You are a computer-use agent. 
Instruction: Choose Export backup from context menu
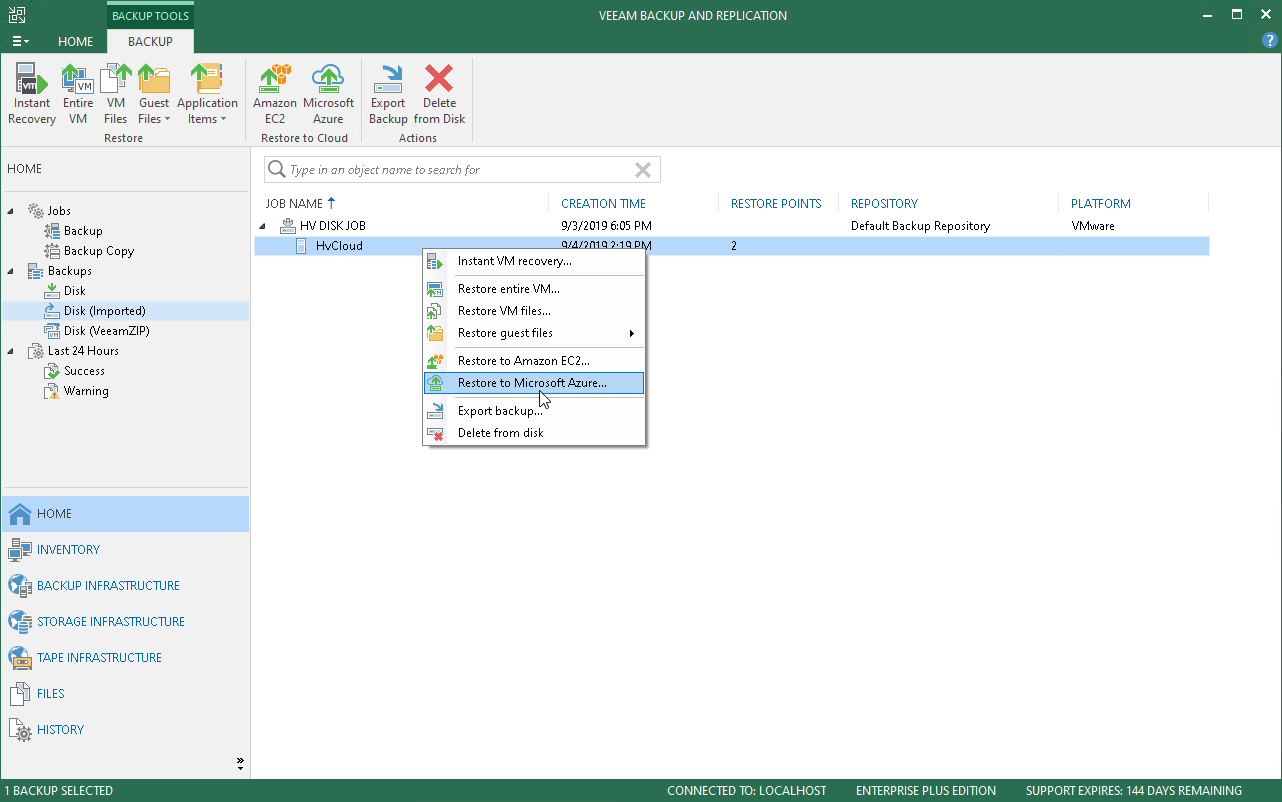[x=534, y=411]
